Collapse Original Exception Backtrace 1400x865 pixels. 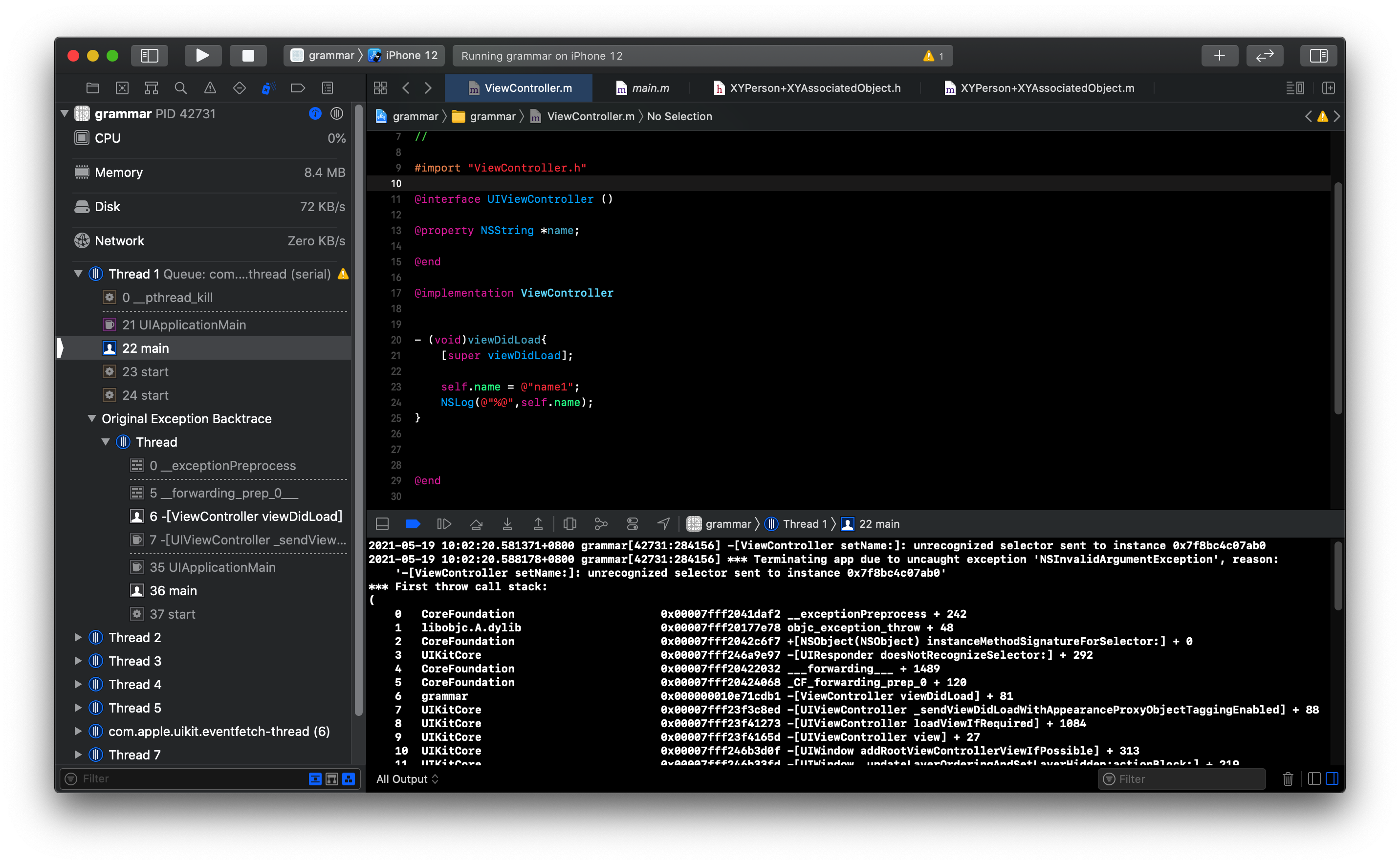(91, 418)
